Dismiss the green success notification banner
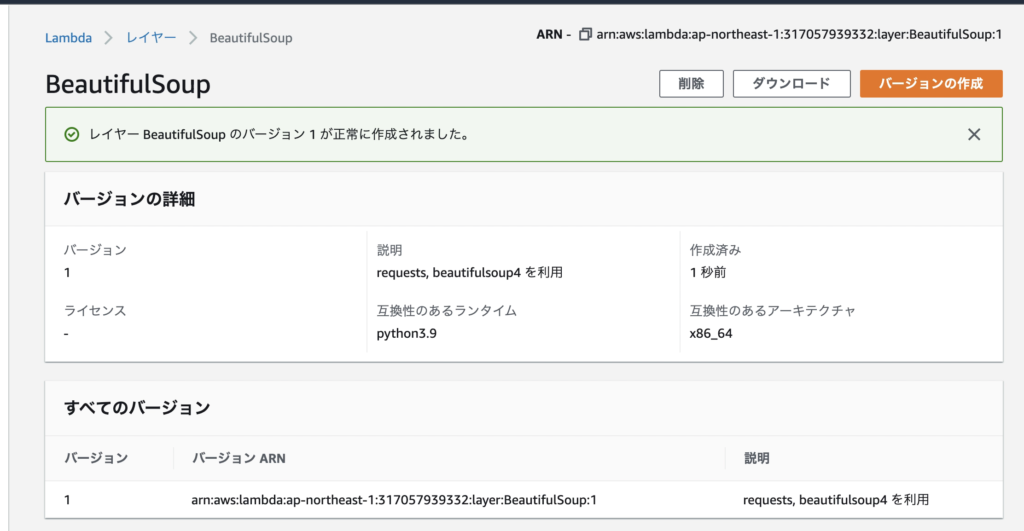This screenshot has height=531, width=1024. point(974,135)
